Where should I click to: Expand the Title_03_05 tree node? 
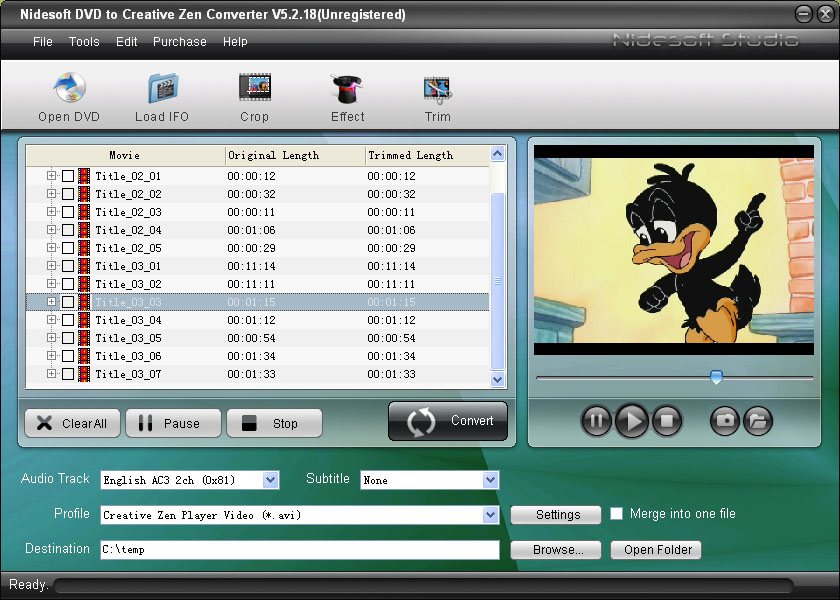(x=51, y=338)
